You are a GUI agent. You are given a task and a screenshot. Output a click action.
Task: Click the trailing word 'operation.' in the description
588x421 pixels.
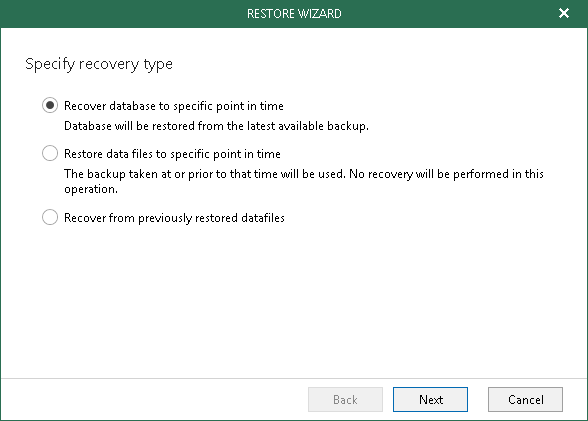click(x=91, y=189)
